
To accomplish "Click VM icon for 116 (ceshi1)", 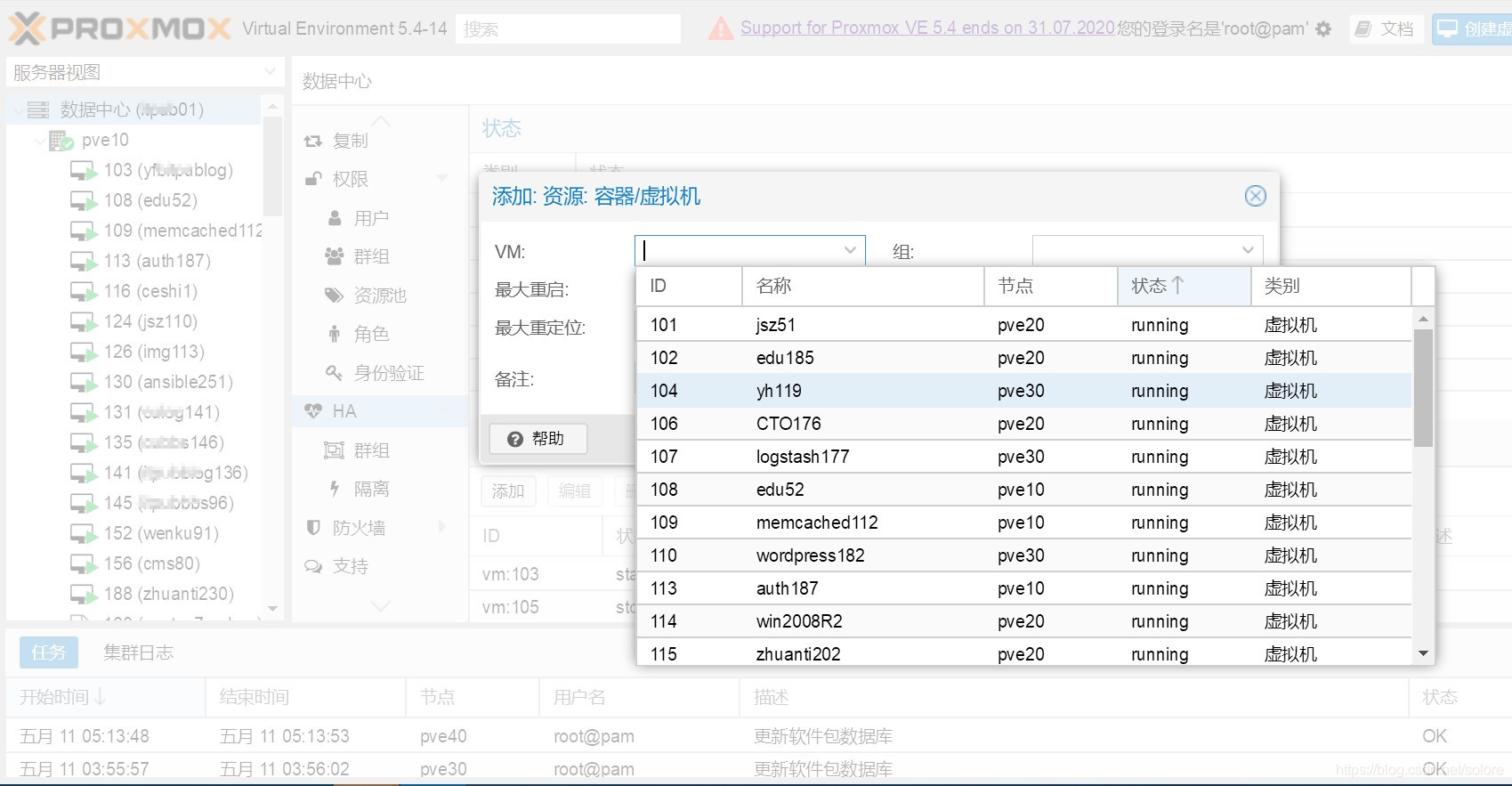I will (x=84, y=292).
